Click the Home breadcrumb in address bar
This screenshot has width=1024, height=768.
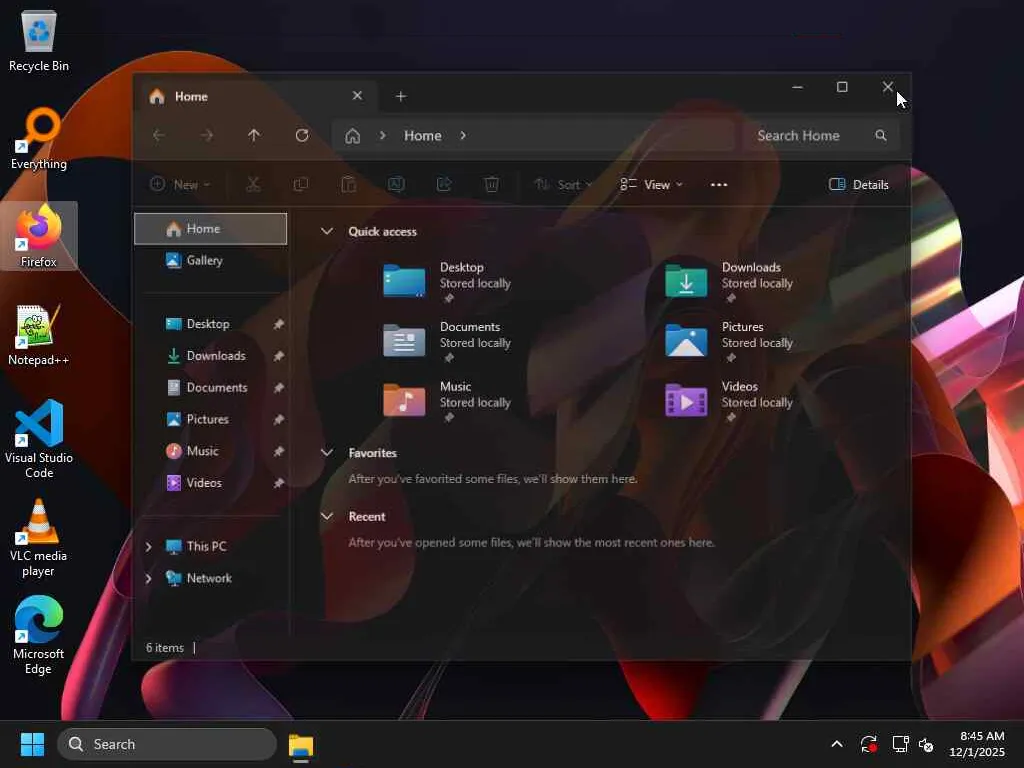(x=423, y=136)
